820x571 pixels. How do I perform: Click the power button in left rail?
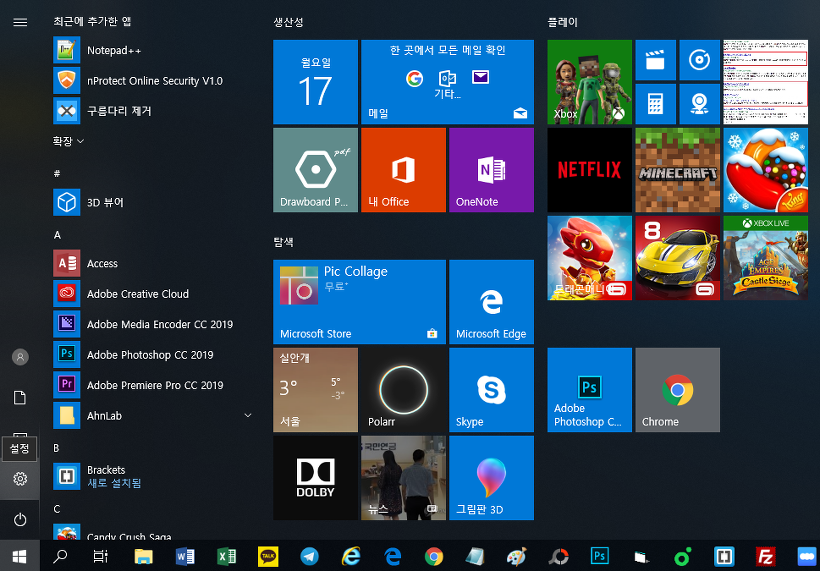point(20,519)
